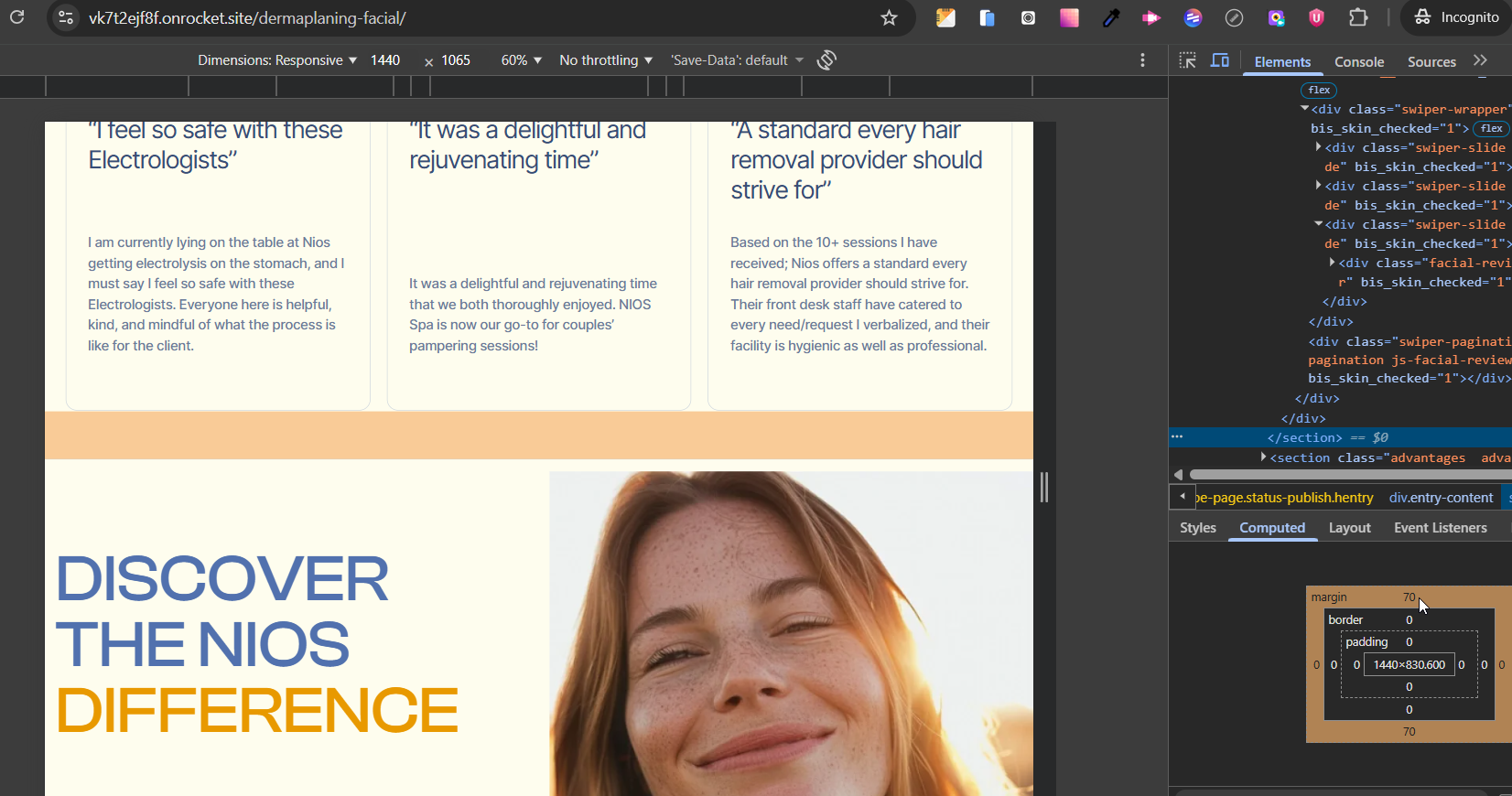This screenshot has height=796, width=1512.
Task: Click the page URL in the address bar
Action: [x=247, y=18]
